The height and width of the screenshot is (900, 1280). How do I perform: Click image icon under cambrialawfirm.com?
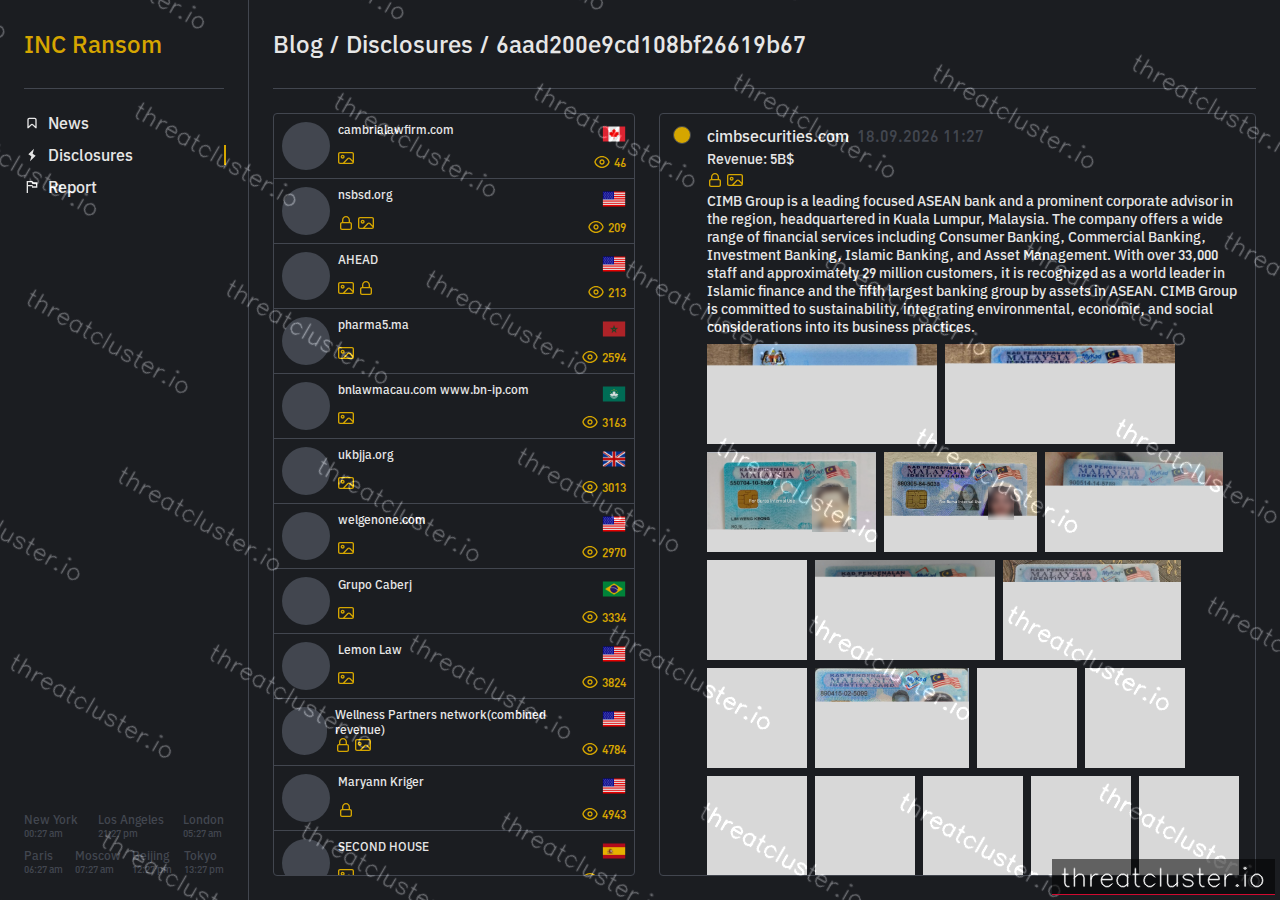(x=346, y=158)
